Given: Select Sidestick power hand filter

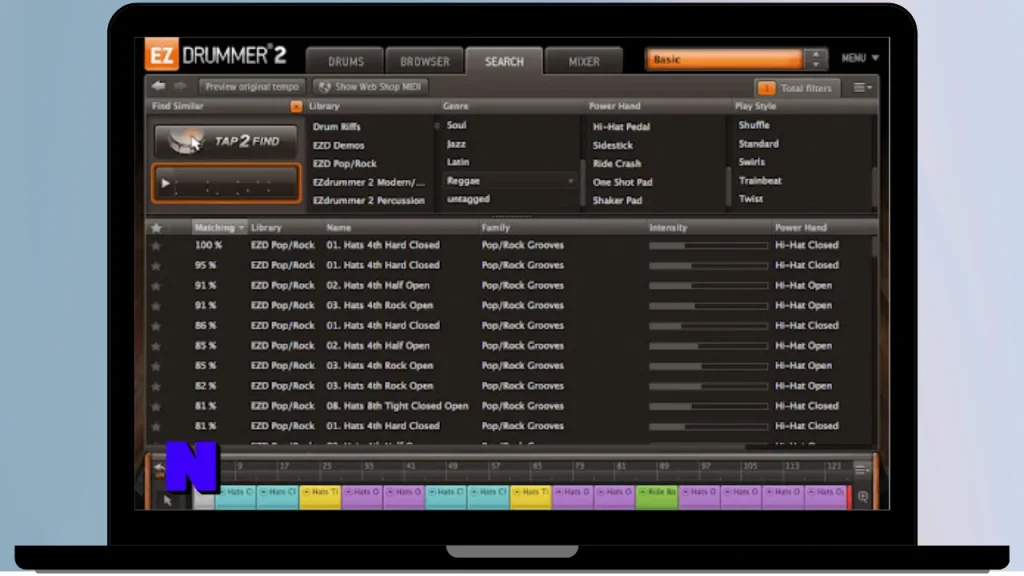Looking at the screenshot, I should [x=613, y=146].
